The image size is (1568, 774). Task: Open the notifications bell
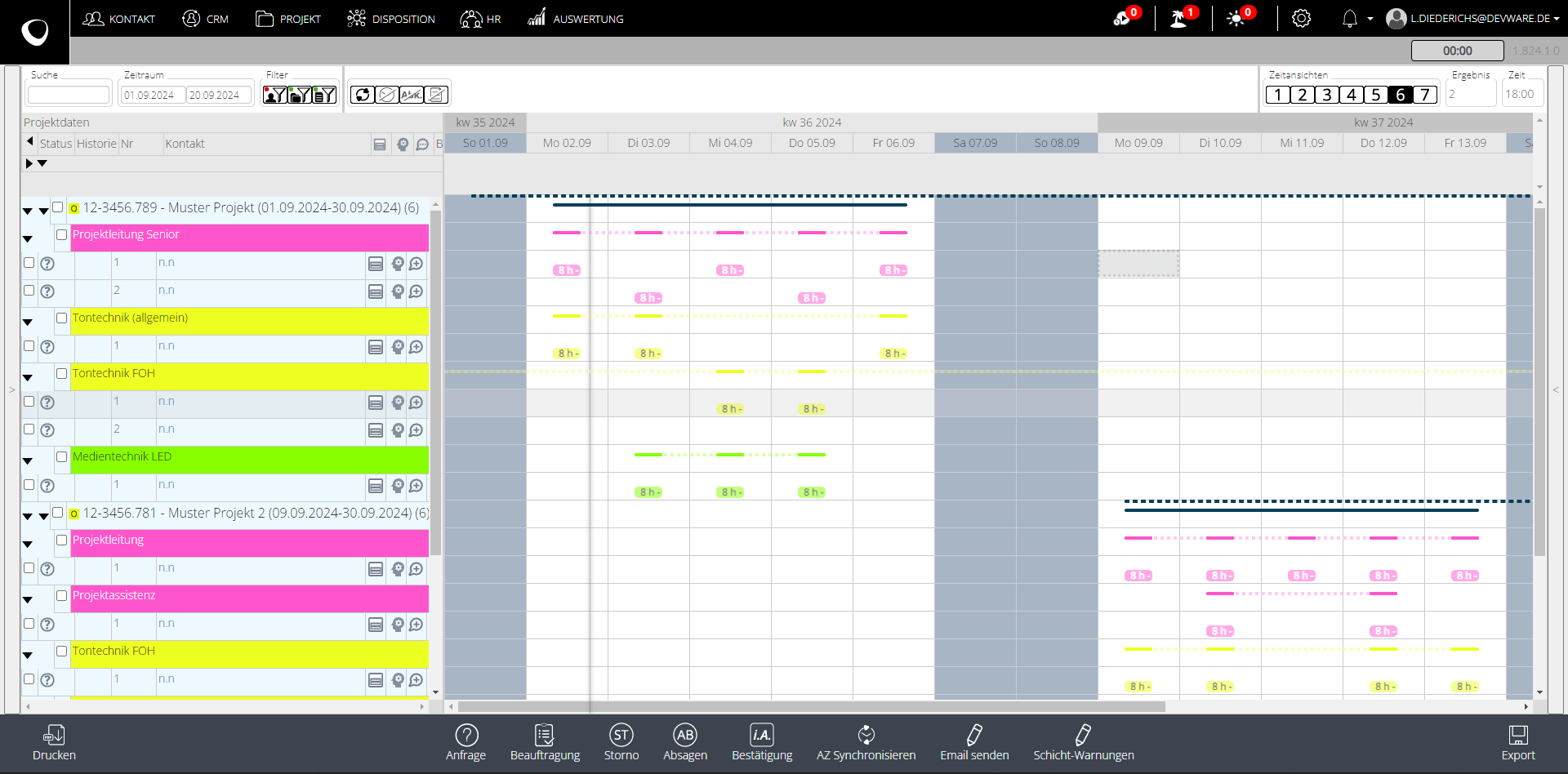pyautogui.click(x=1350, y=18)
